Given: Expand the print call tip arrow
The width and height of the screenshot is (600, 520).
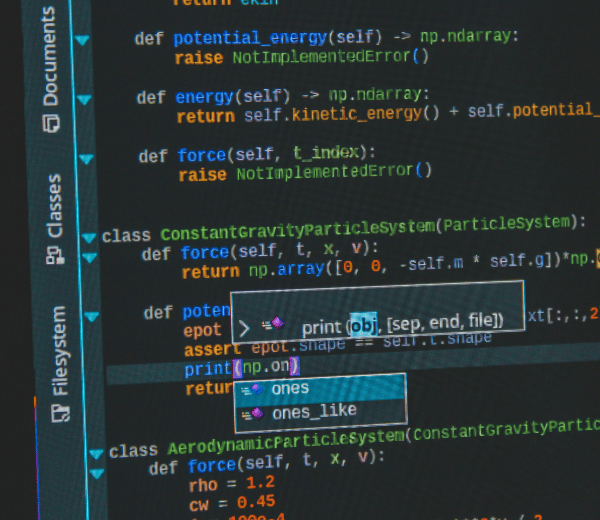Looking at the screenshot, I should pos(244,327).
